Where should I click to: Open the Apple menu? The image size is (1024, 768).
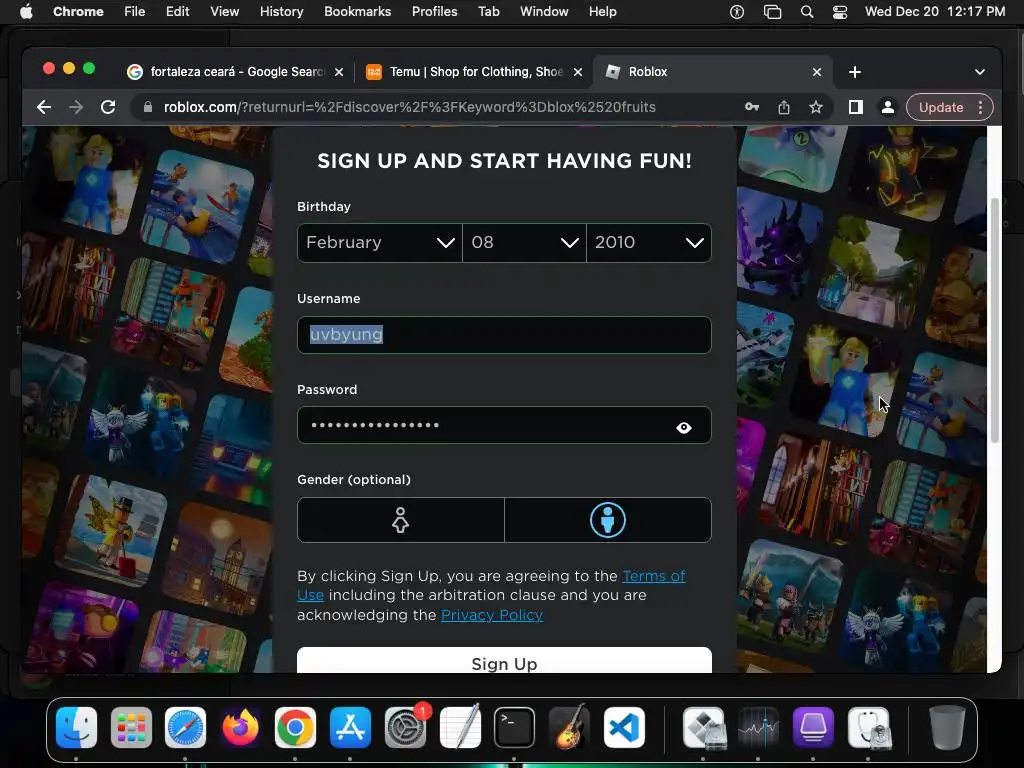[x=26, y=12]
